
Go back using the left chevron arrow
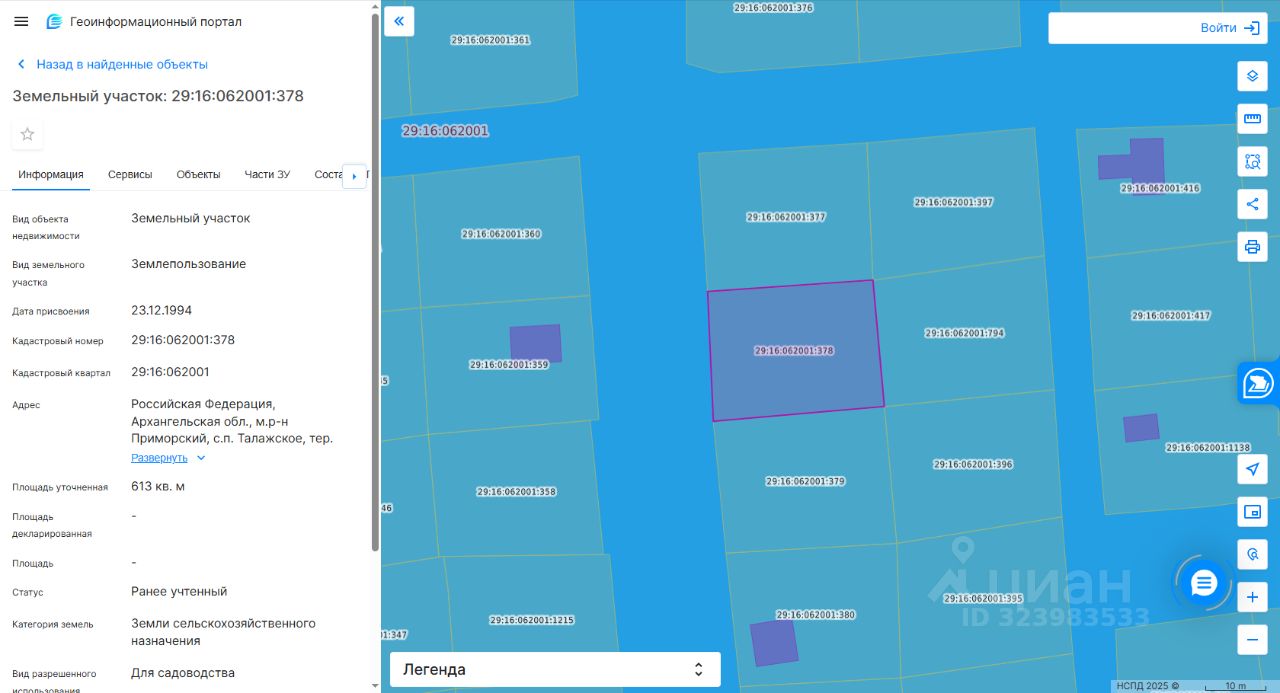coord(21,64)
